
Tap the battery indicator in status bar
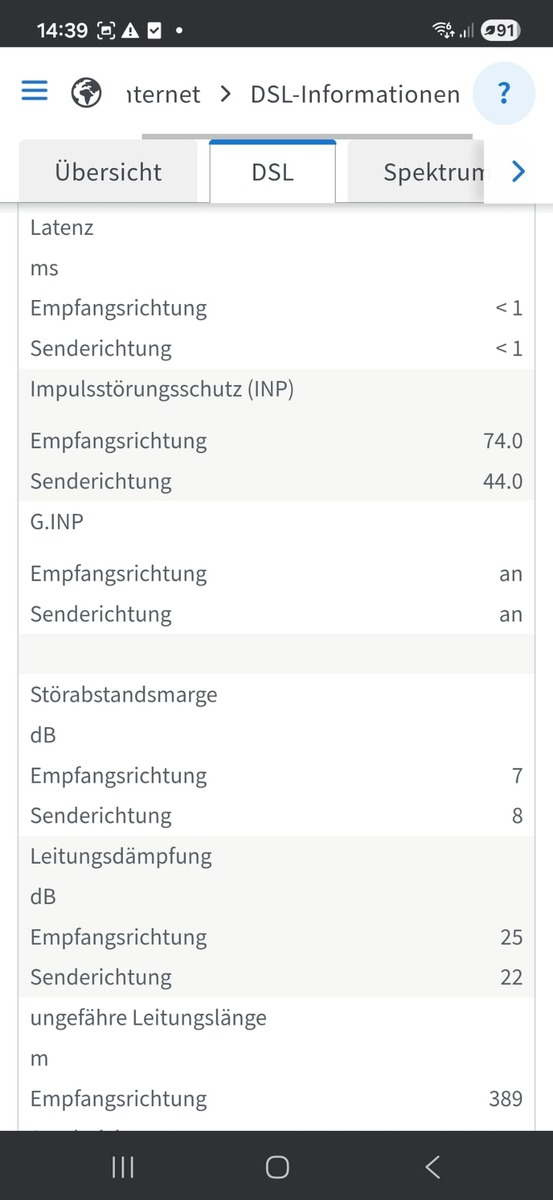click(499, 30)
